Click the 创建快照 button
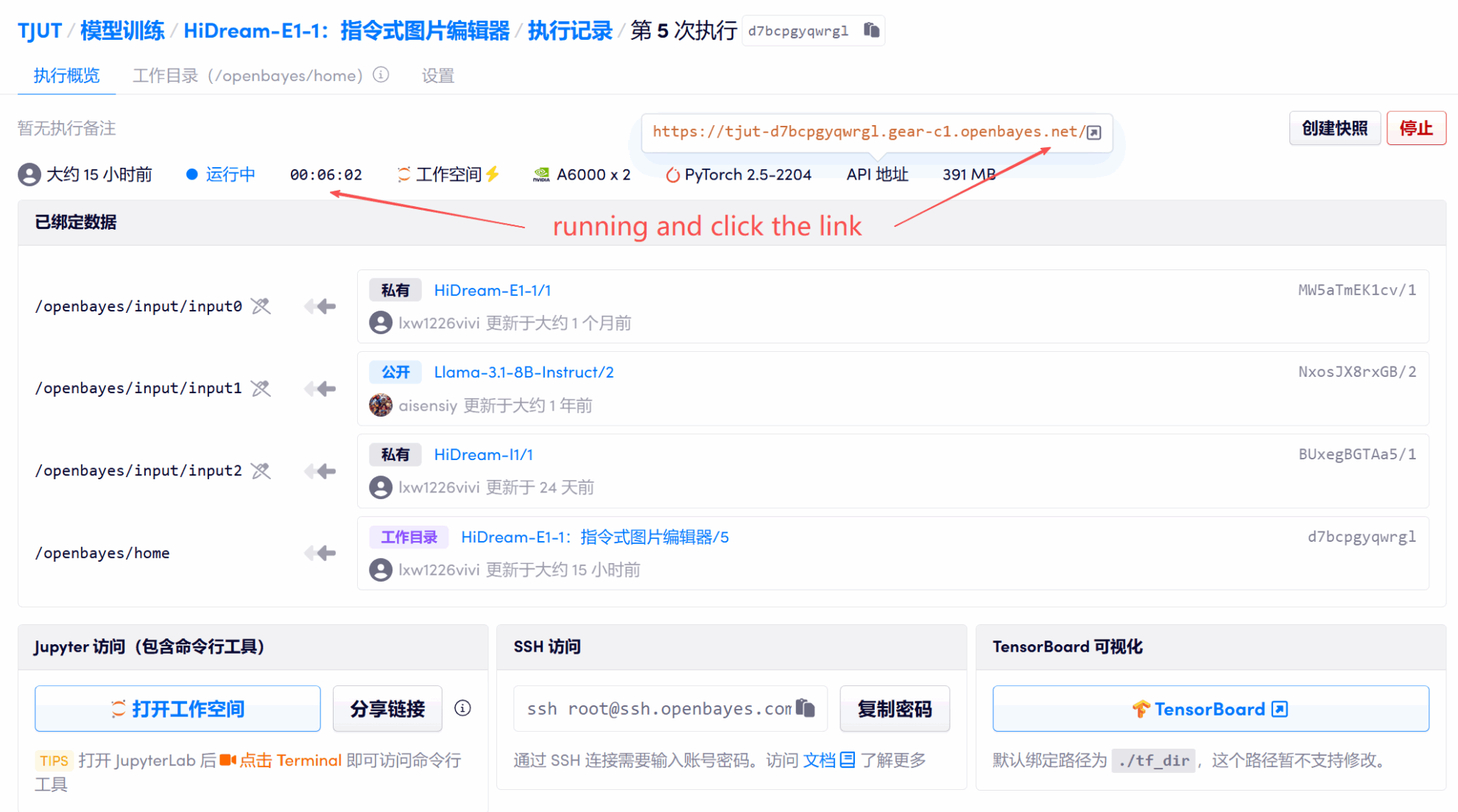This screenshot has width=1458, height=812. 1334,128
